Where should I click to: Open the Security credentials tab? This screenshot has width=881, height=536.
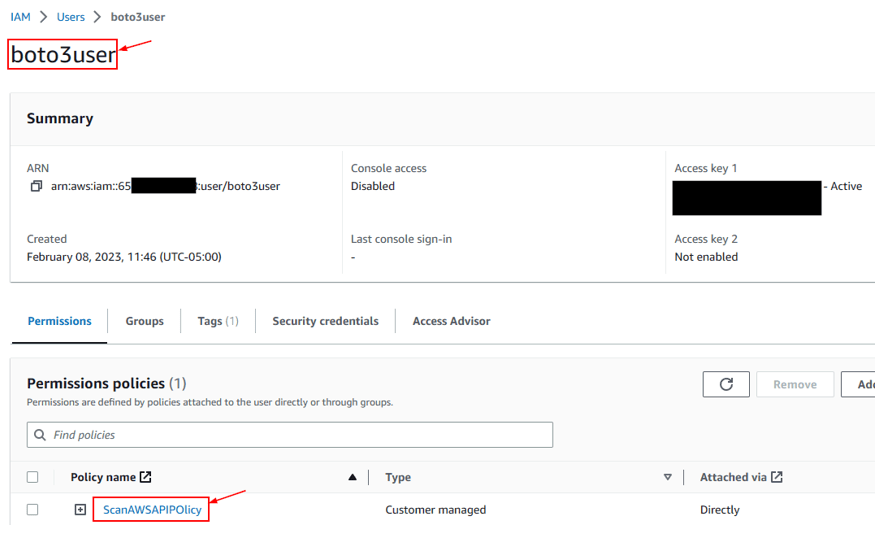tap(325, 321)
